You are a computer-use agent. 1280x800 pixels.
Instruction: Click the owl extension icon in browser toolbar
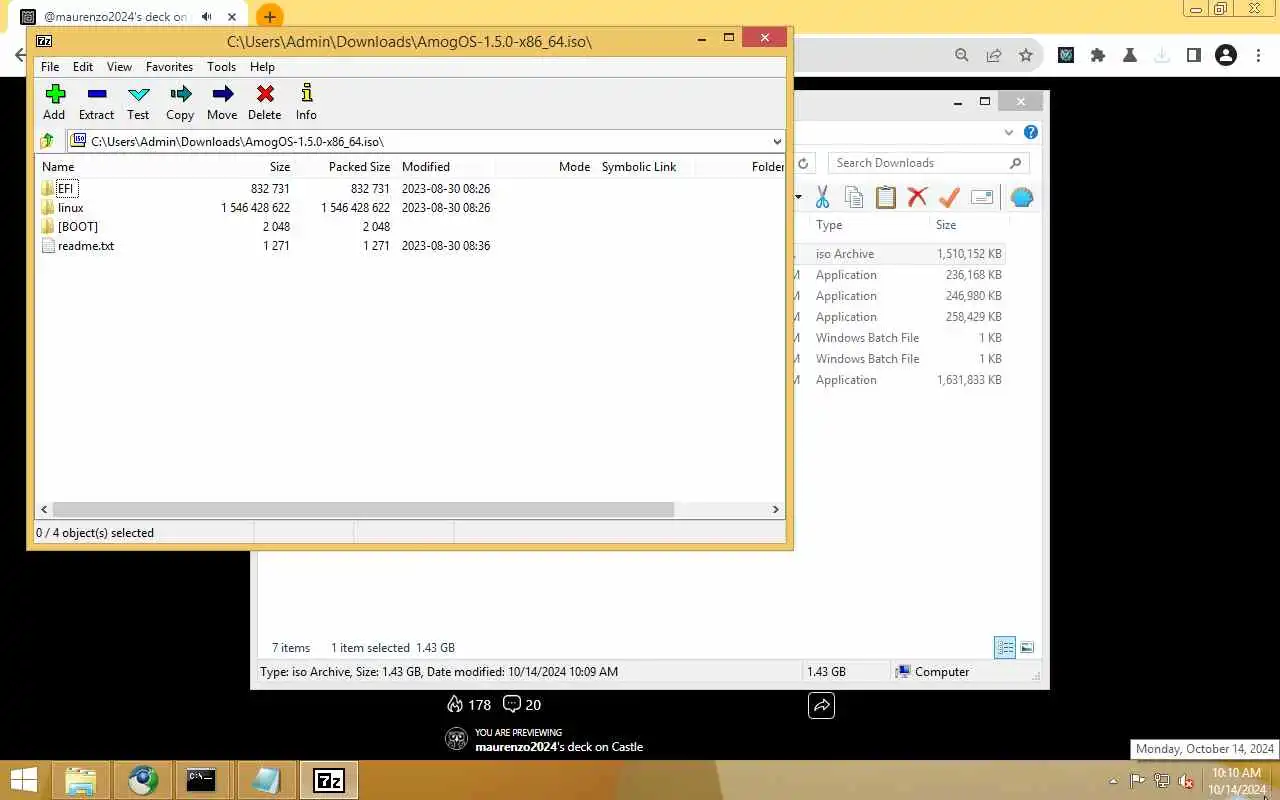(1066, 56)
